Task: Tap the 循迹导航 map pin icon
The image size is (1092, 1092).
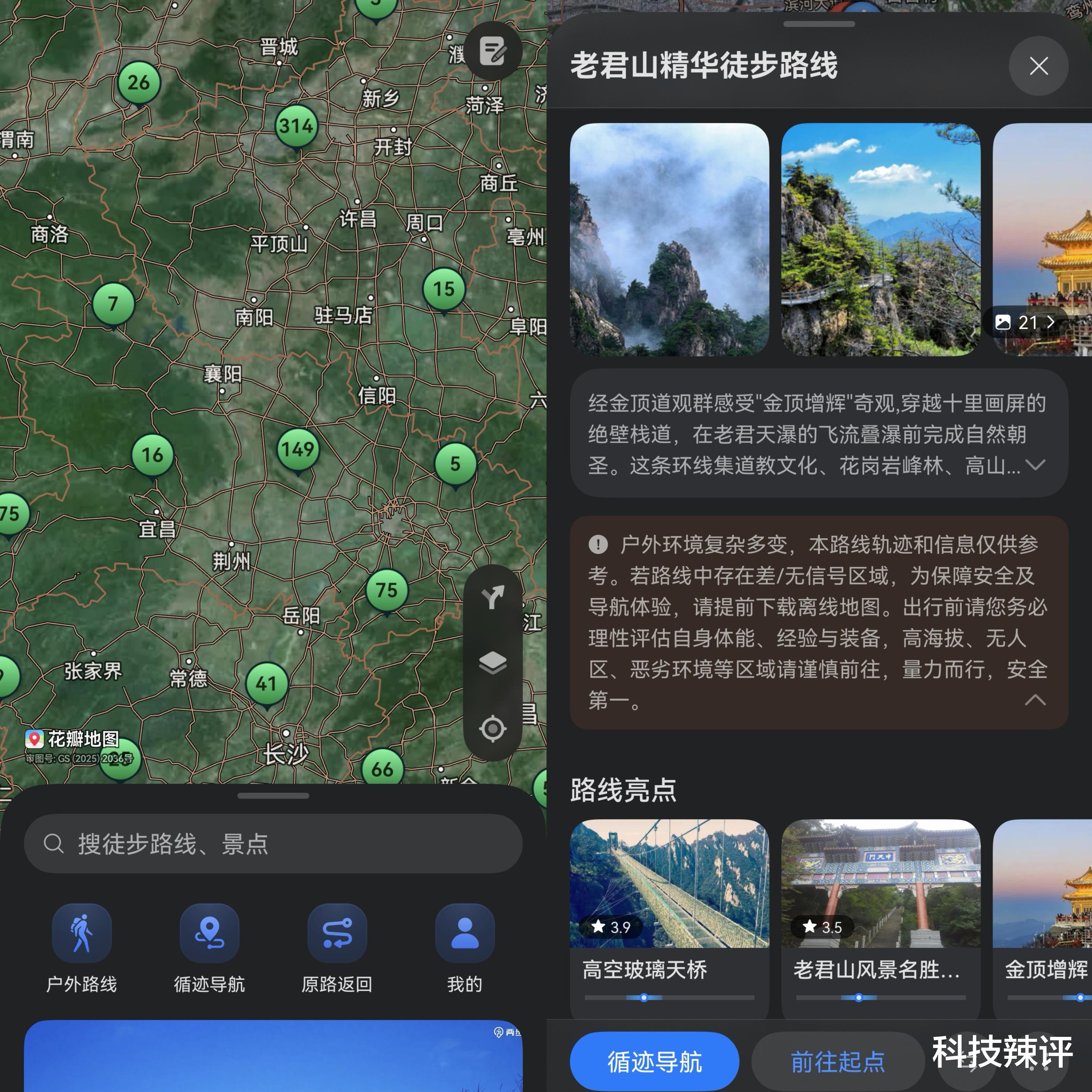Action: 209,933
